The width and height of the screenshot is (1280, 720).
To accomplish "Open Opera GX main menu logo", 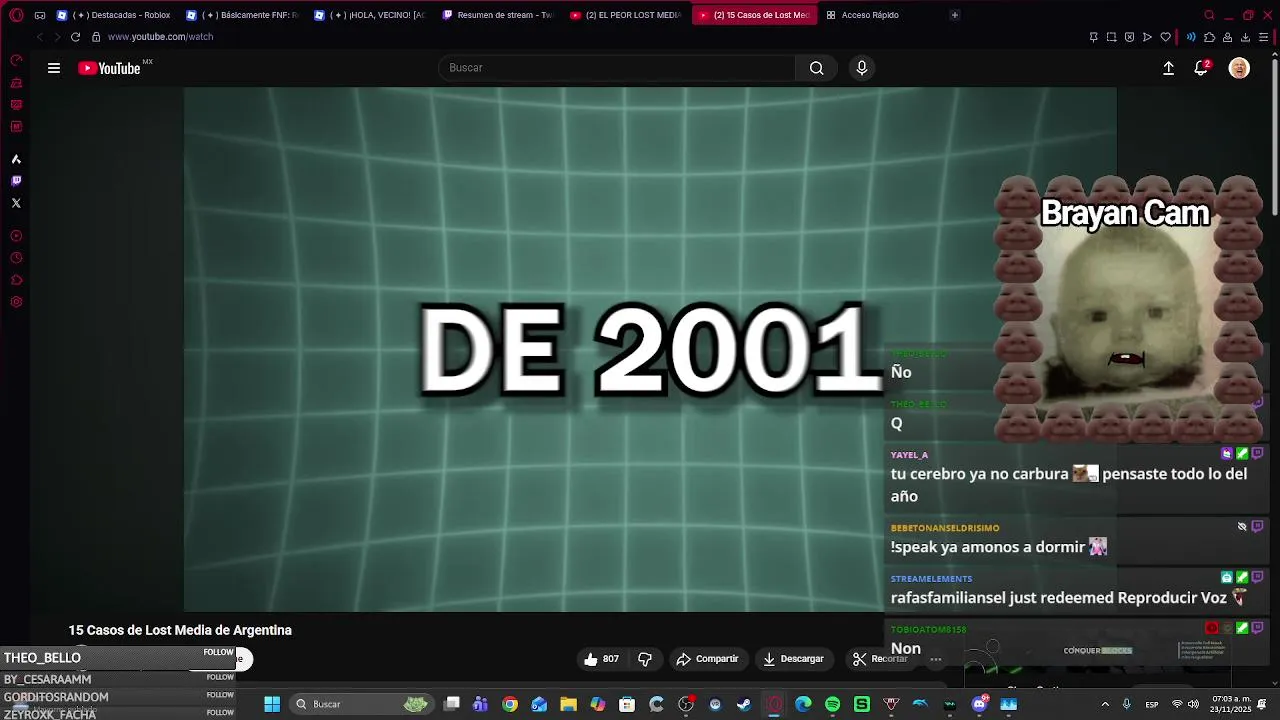I will pos(16,15).
